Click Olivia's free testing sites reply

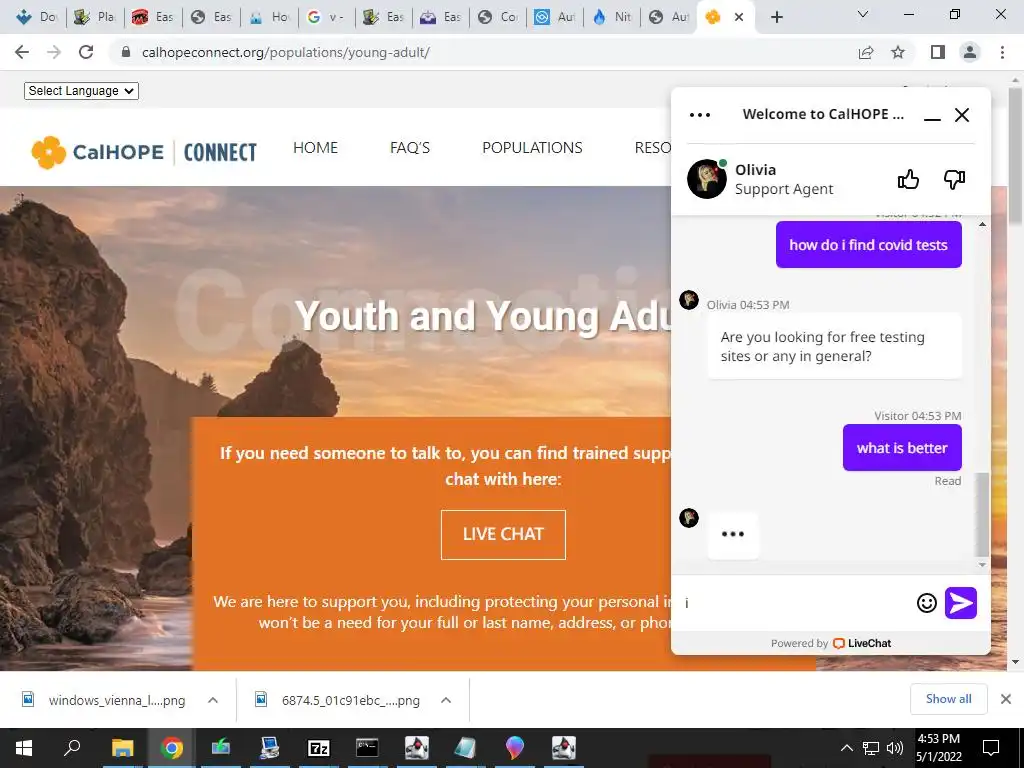[x=834, y=346]
